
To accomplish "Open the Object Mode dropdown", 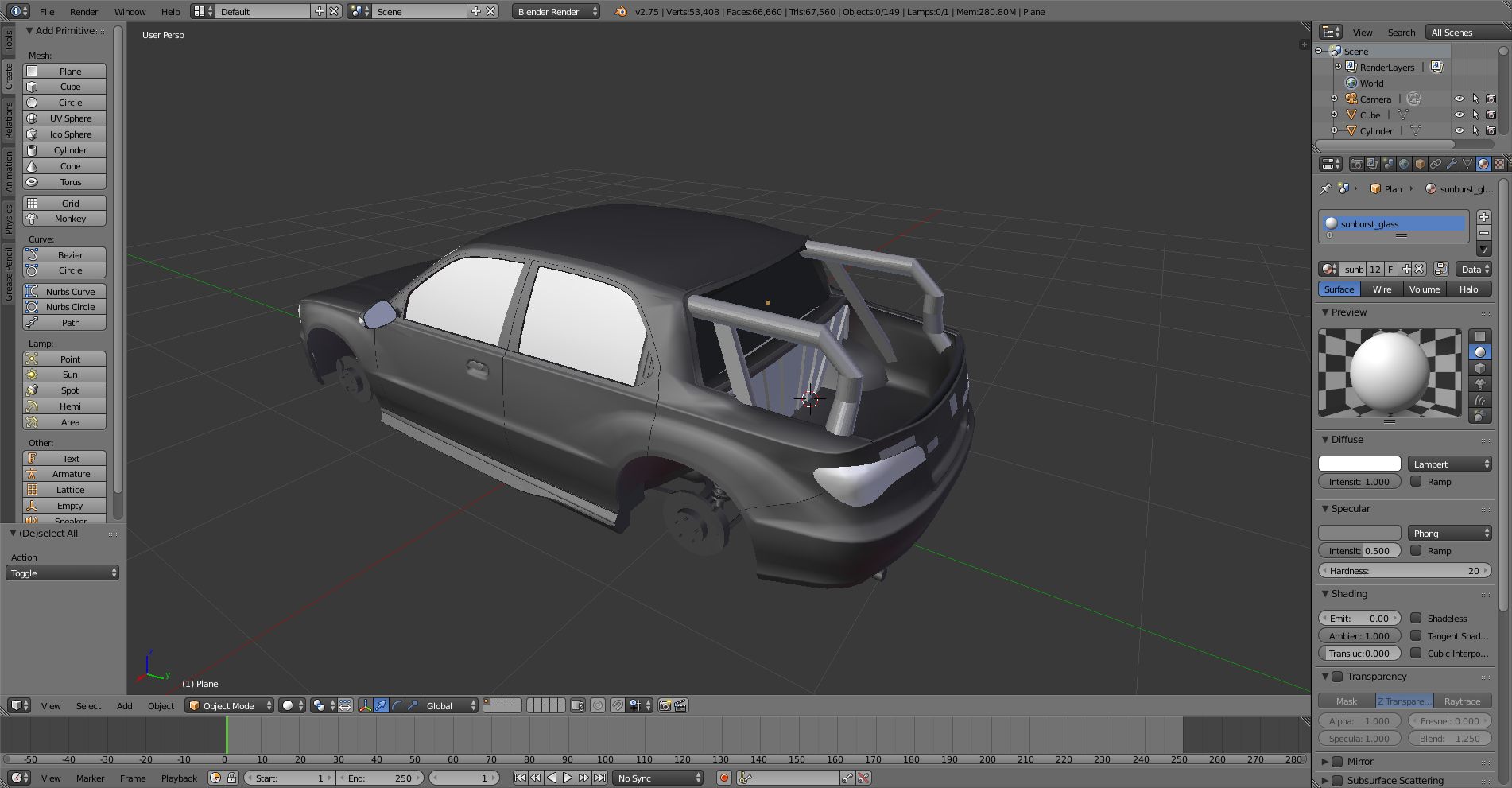I will (229, 706).
